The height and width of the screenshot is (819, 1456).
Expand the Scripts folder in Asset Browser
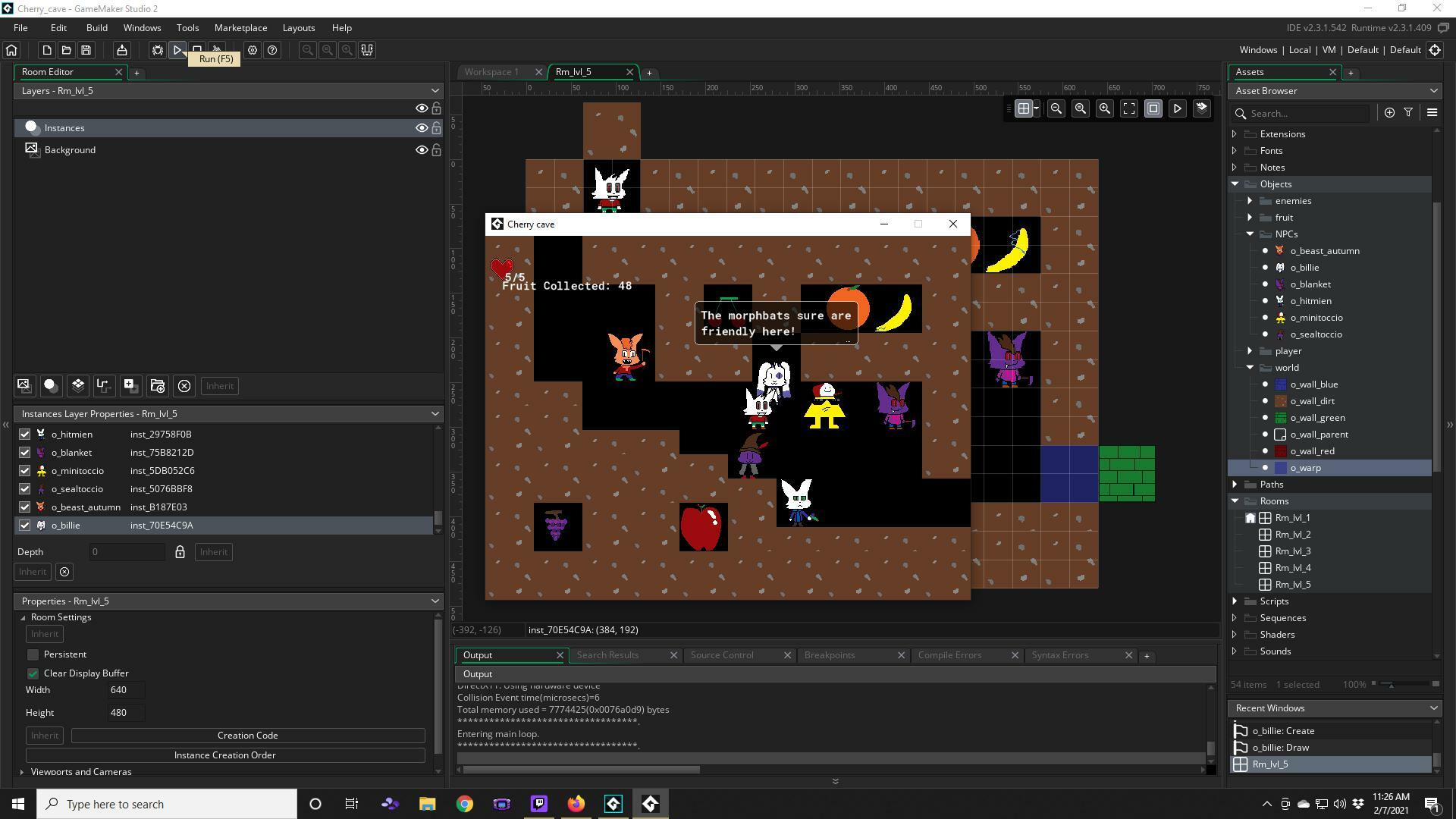coord(1235,601)
